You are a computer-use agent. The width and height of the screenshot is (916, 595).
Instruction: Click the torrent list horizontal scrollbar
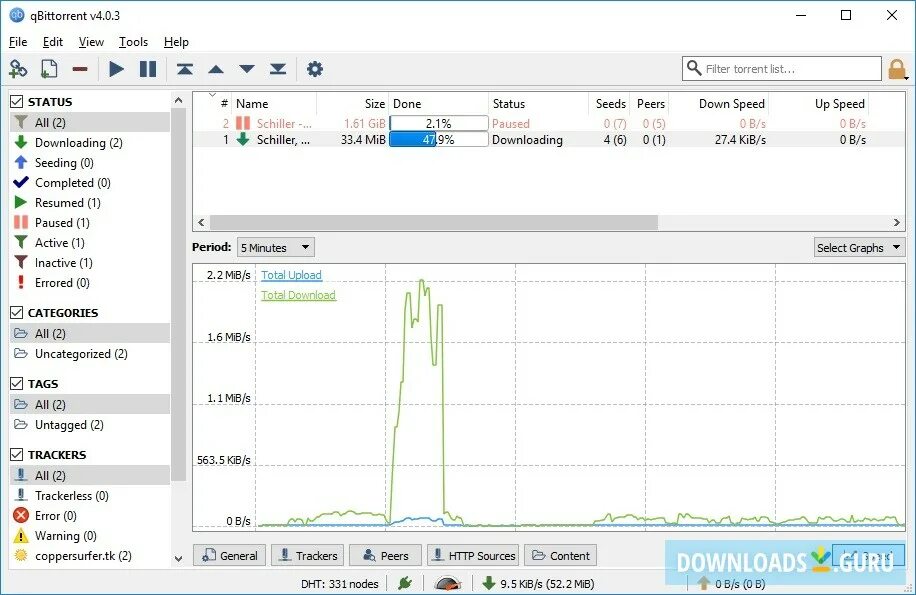pyautogui.click(x=433, y=222)
